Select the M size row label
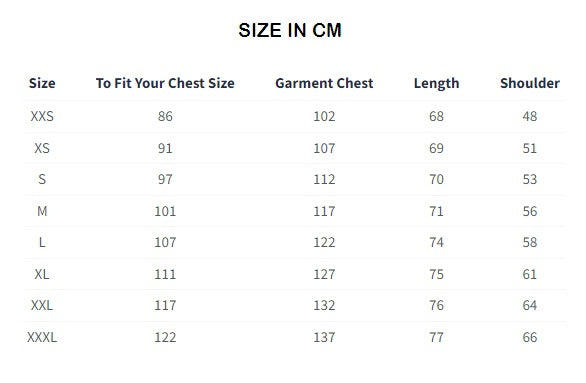This screenshot has height=383, width=586. 42,211
